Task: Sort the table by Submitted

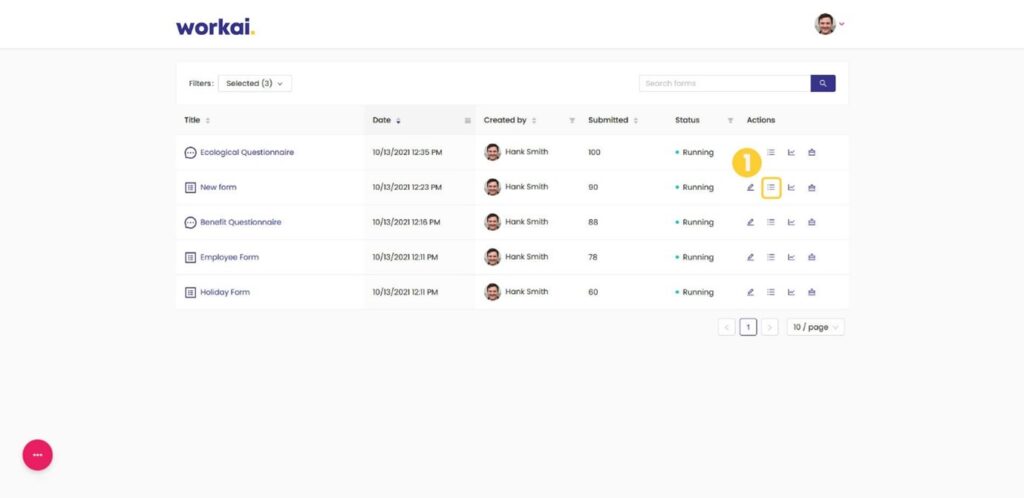Action: (x=635, y=121)
